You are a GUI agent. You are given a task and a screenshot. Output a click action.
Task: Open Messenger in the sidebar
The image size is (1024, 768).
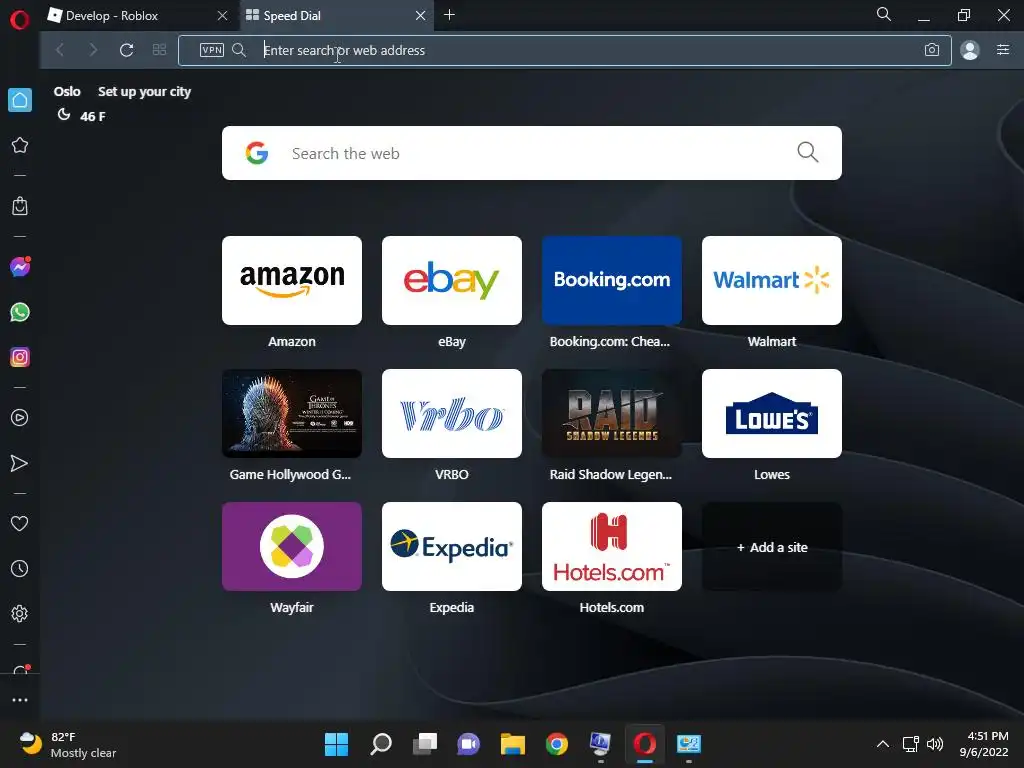pos(20,266)
